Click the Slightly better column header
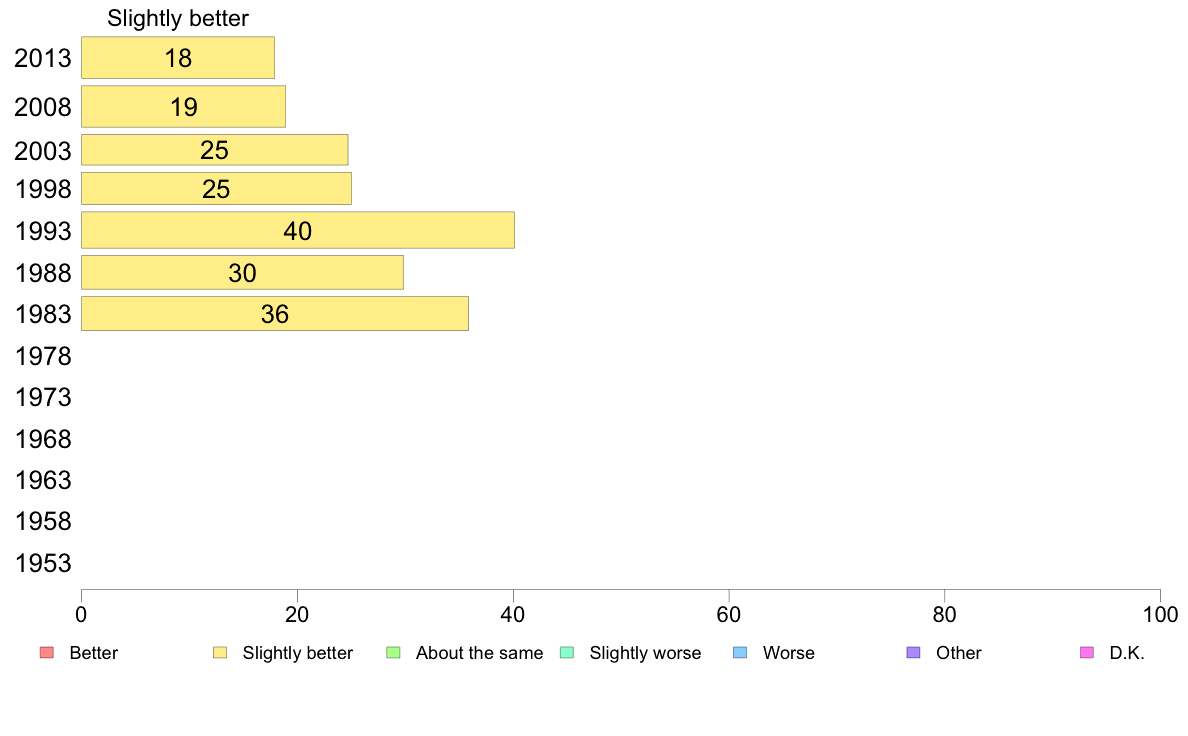Image resolution: width=1188 pixels, height=736 pixels. click(x=178, y=18)
